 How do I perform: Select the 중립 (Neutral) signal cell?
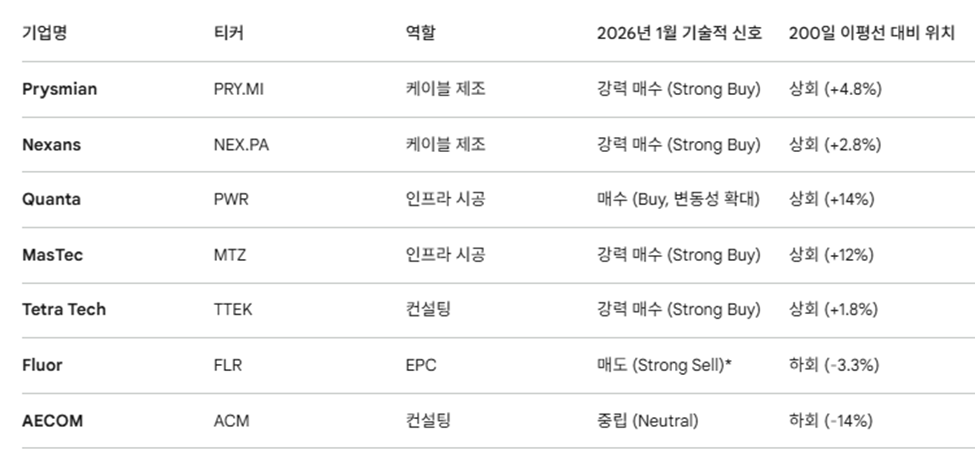pos(647,421)
